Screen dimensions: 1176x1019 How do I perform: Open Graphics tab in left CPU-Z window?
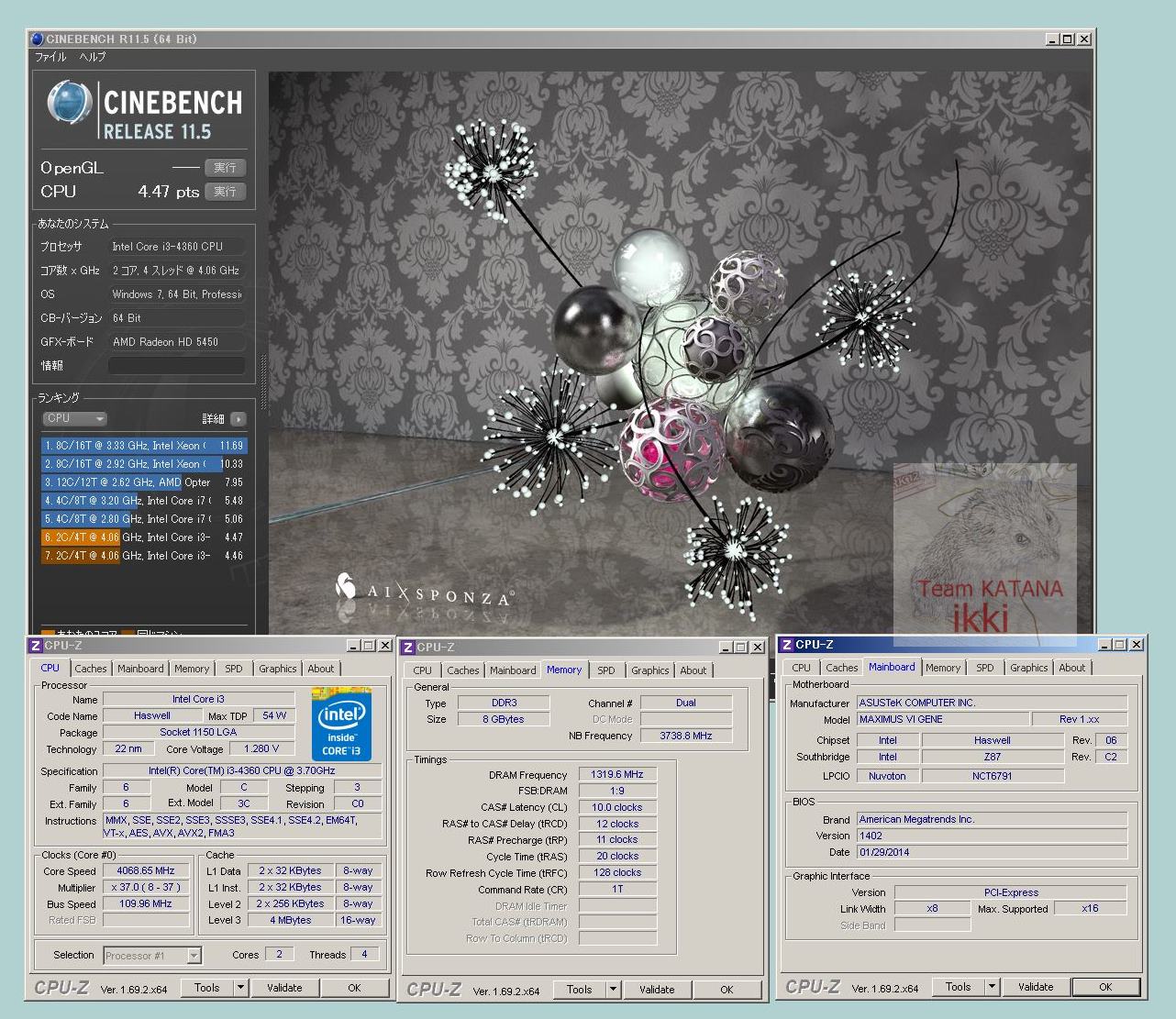point(277,669)
